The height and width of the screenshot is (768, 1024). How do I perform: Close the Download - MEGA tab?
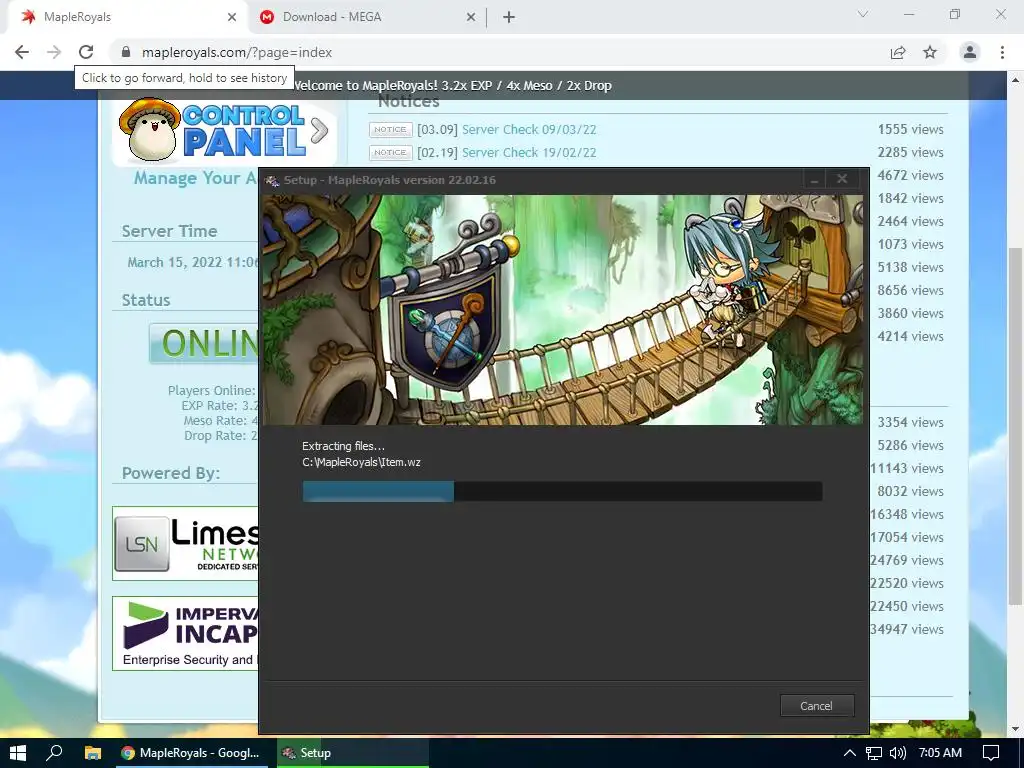click(471, 17)
